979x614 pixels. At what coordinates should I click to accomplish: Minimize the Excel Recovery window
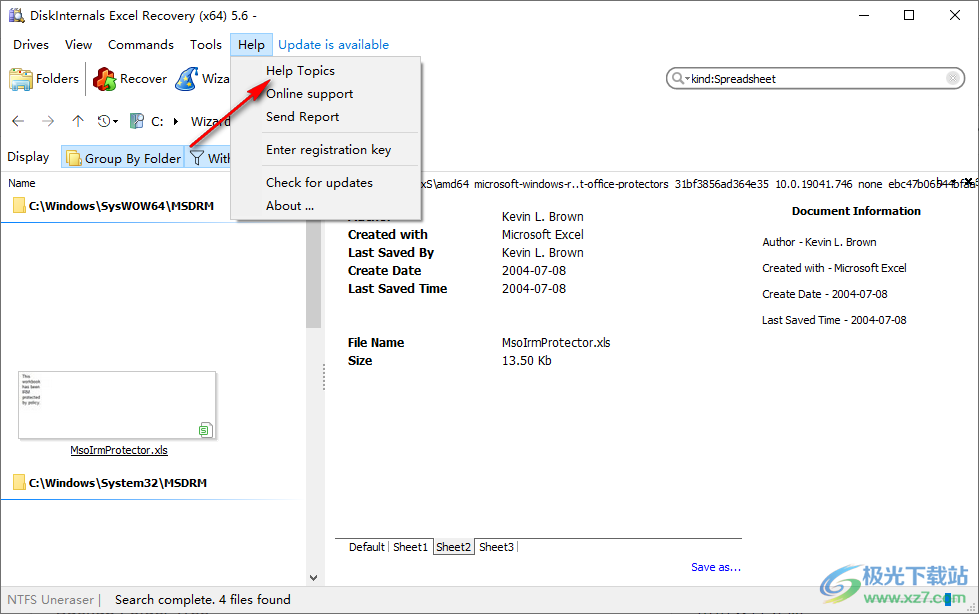click(x=864, y=16)
